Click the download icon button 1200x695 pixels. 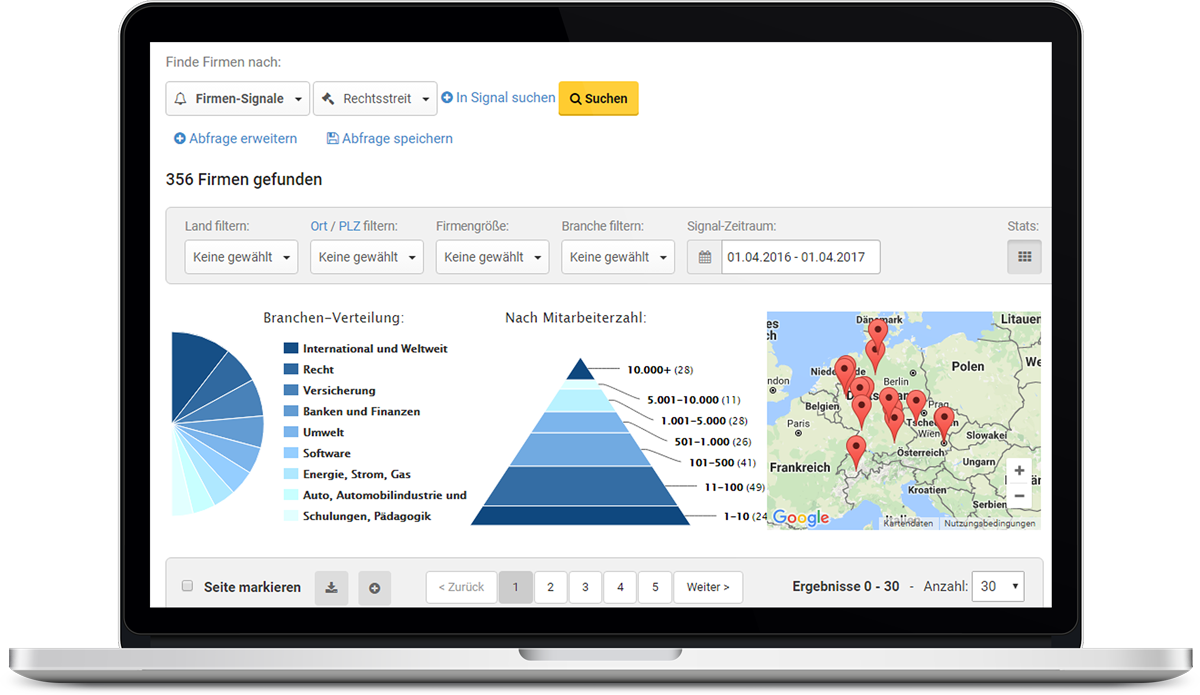coord(331,588)
